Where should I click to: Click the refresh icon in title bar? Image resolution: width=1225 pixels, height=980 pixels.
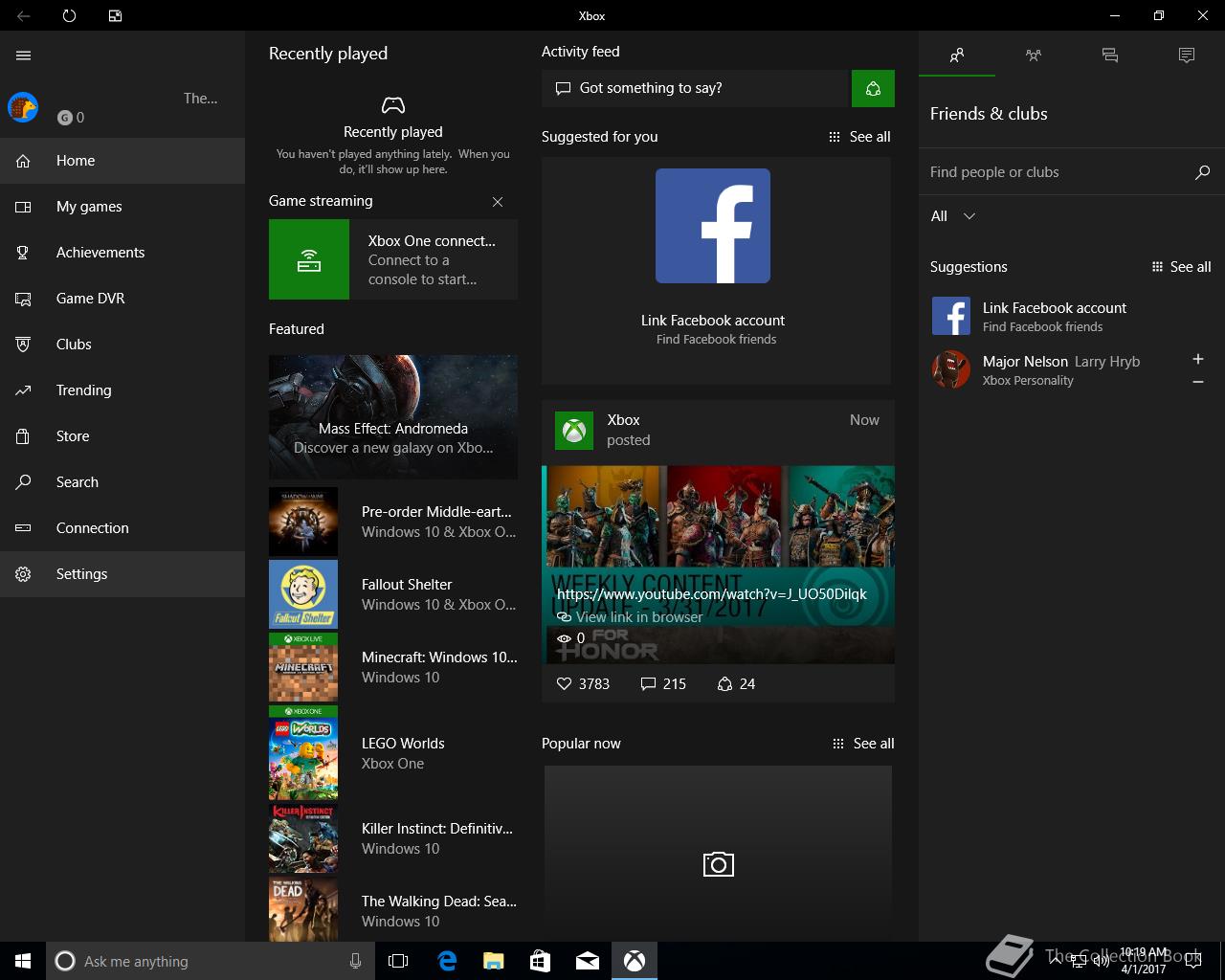pos(69,15)
